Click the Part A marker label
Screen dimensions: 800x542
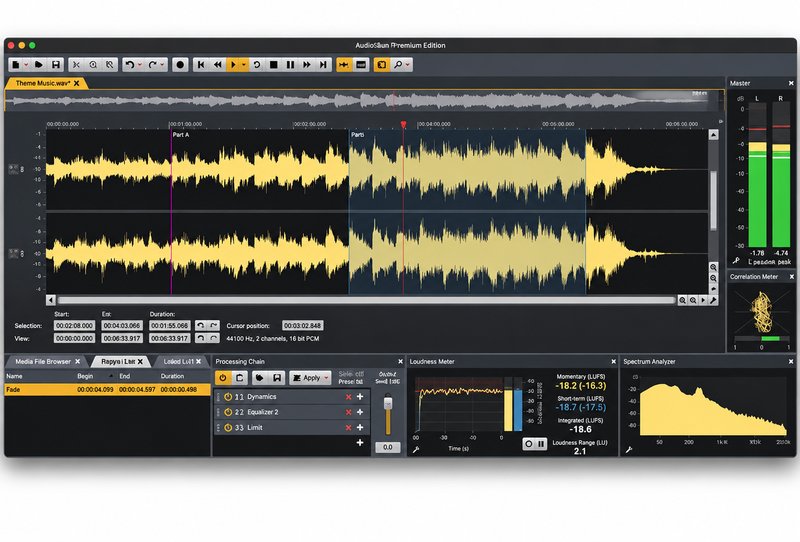click(x=181, y=135)
